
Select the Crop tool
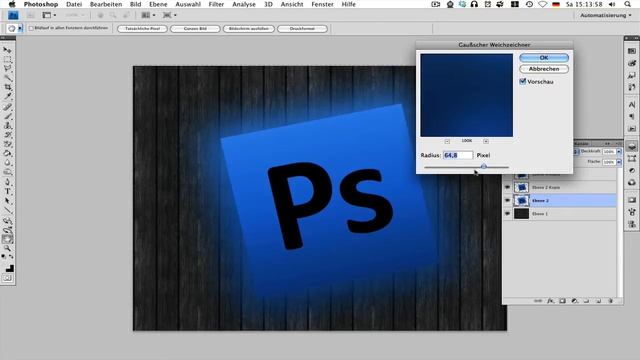[x=7, y=87]
